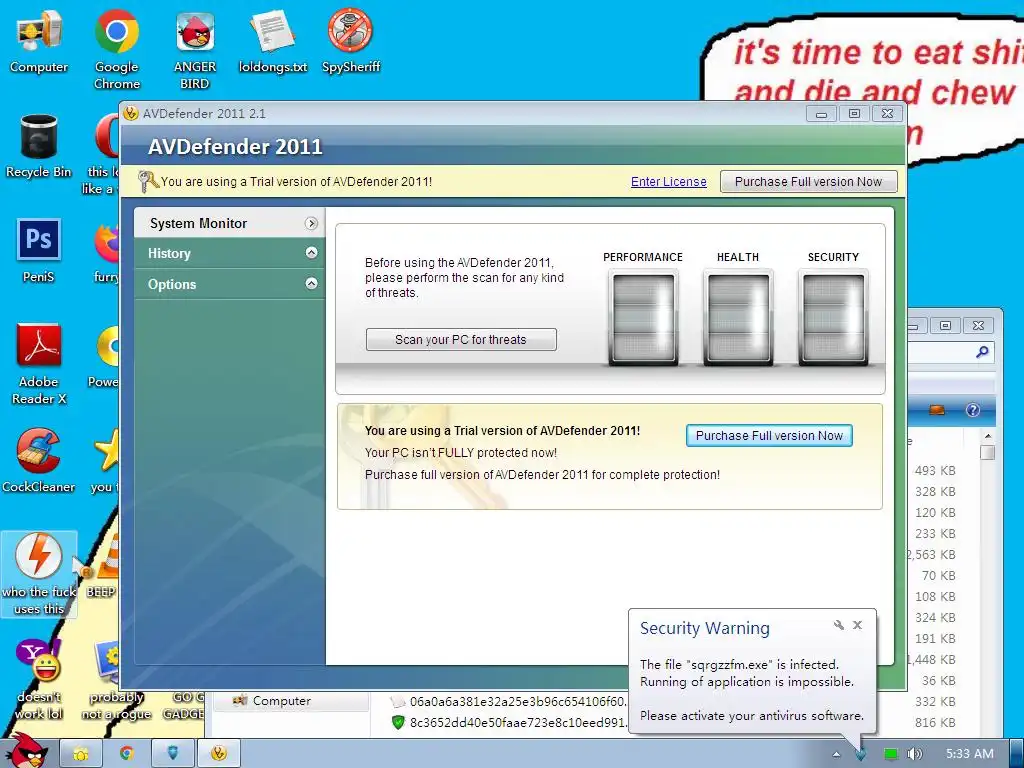Expand the Options section chevron
This screenshot has width=1024, height=768.
pos(312,283)
